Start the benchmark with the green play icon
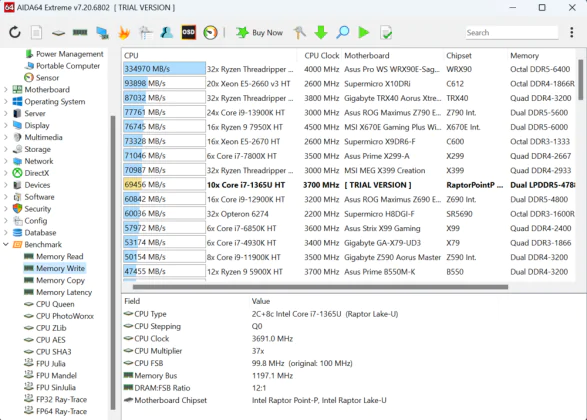Viewport: 587px width, 420px height. click(x=364, y=33)
